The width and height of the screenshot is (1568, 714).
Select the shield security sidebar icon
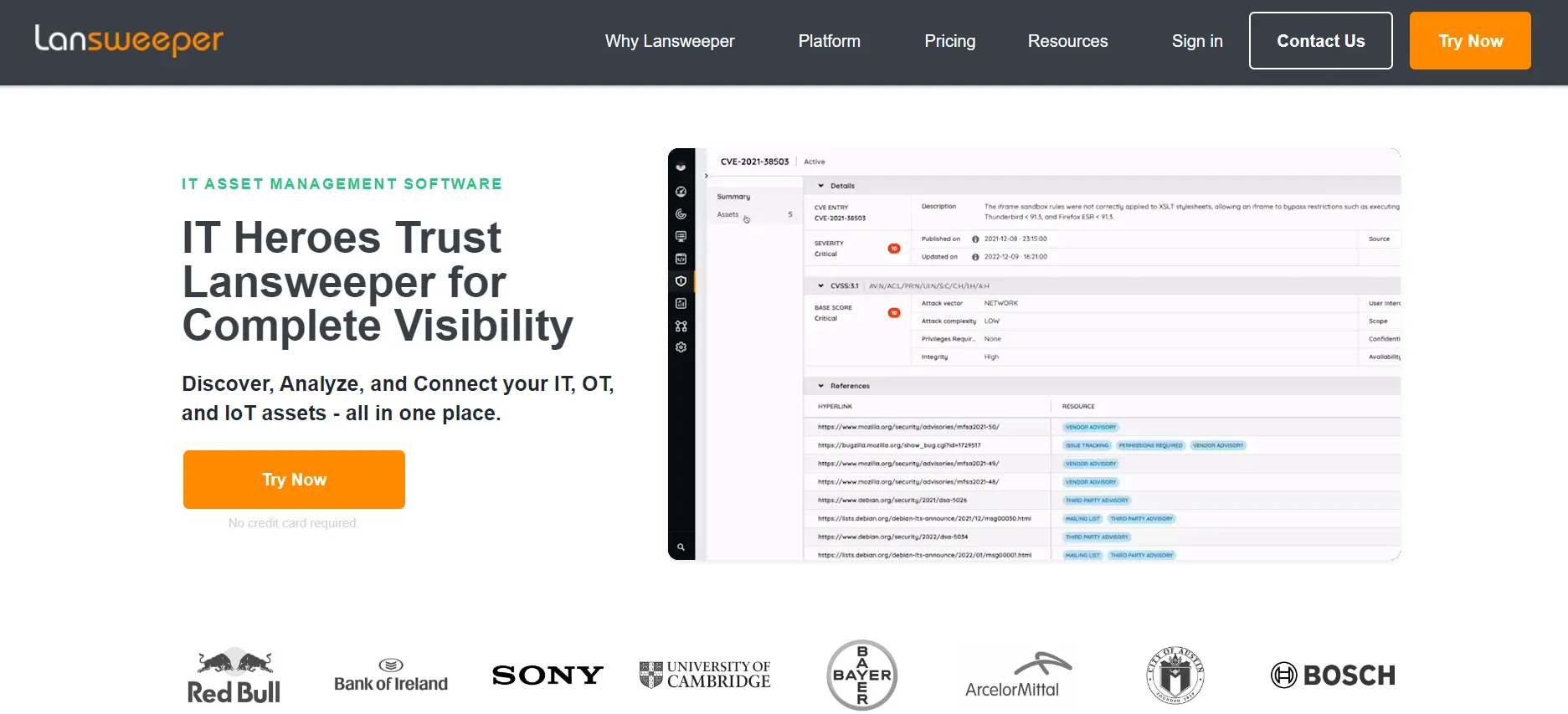pos(681,281)
